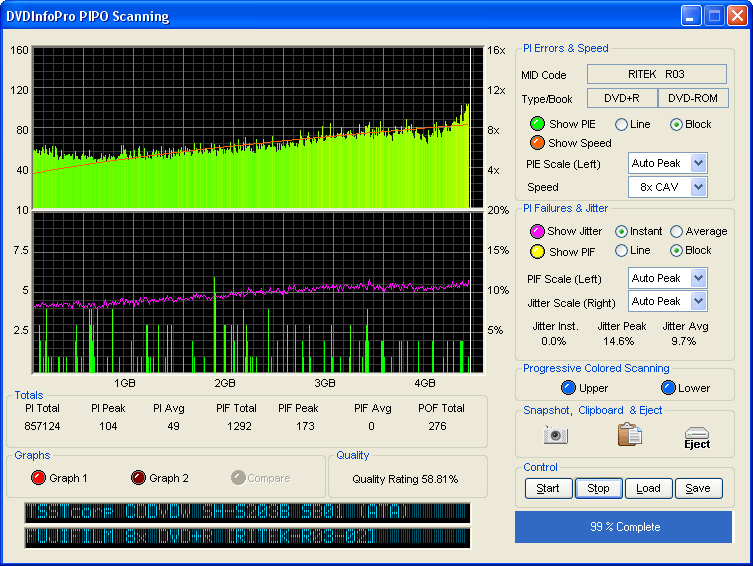
Task: Click Load to open a saved scan
Action: (x=648, y=488)
